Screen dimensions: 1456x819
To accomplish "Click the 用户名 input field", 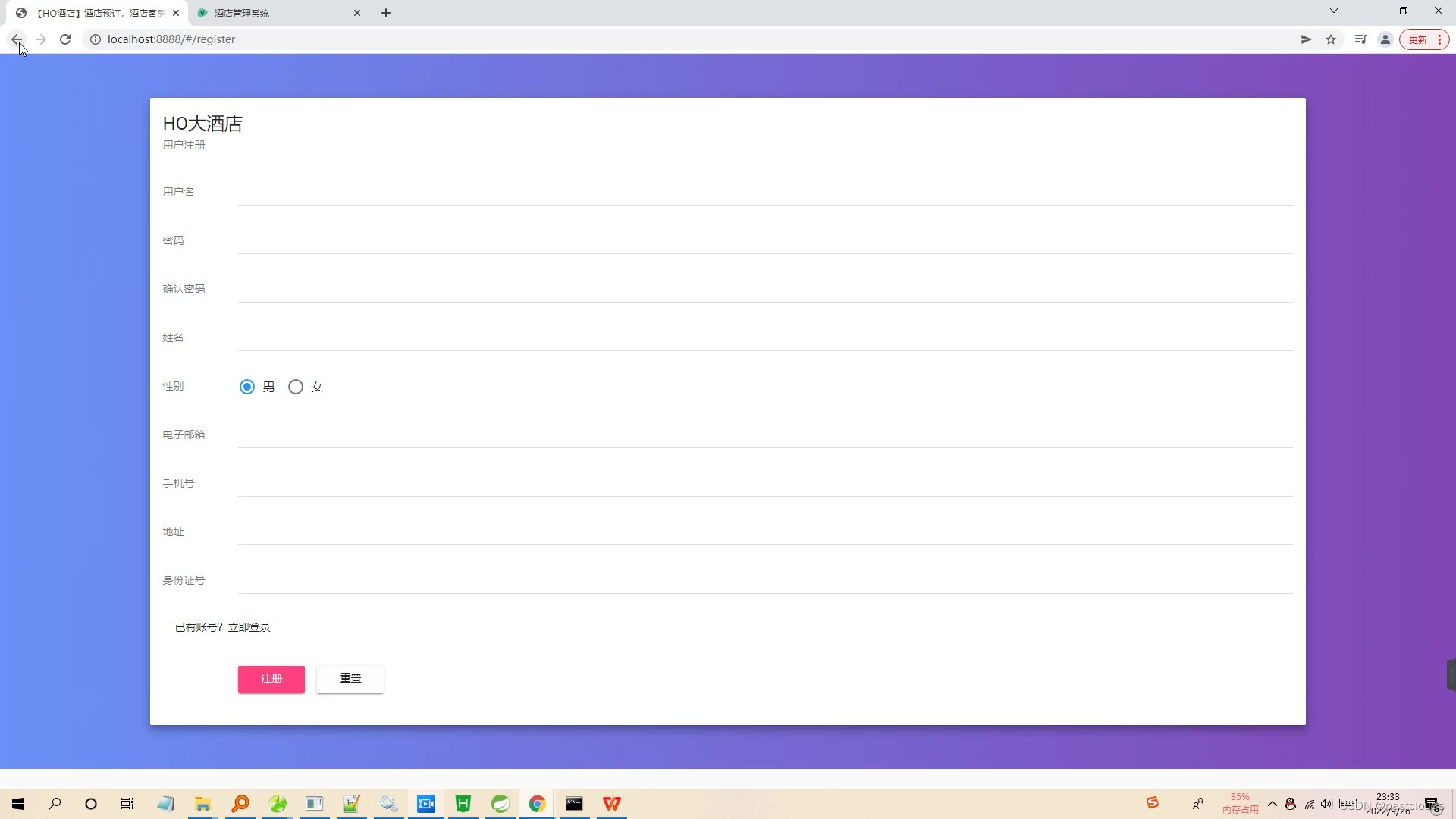I will [x=764, y=193].
